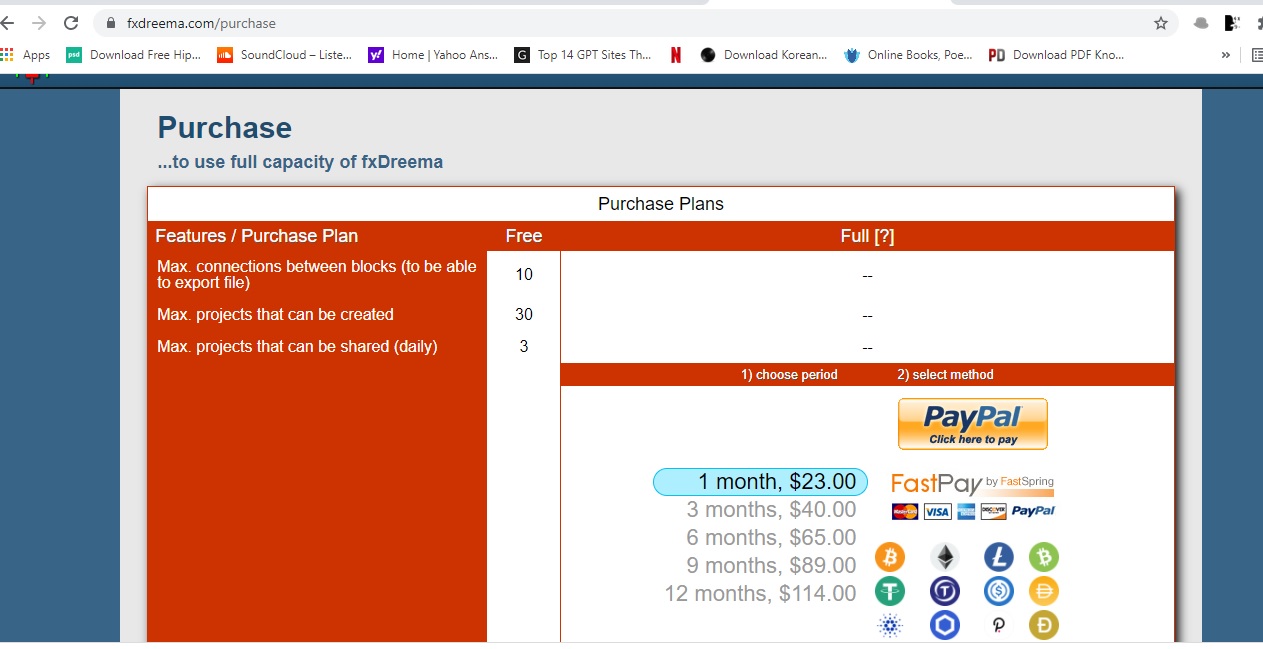
Task: Open the SoundCloud bookmark
Action: click(284, 55)
